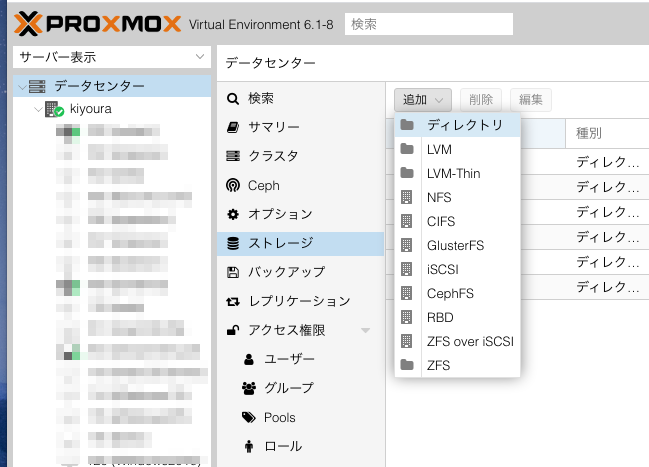Choose NFS from the add menu
Image resolution: width=649 pixels, height=467 pixels.
coord(457,197)
